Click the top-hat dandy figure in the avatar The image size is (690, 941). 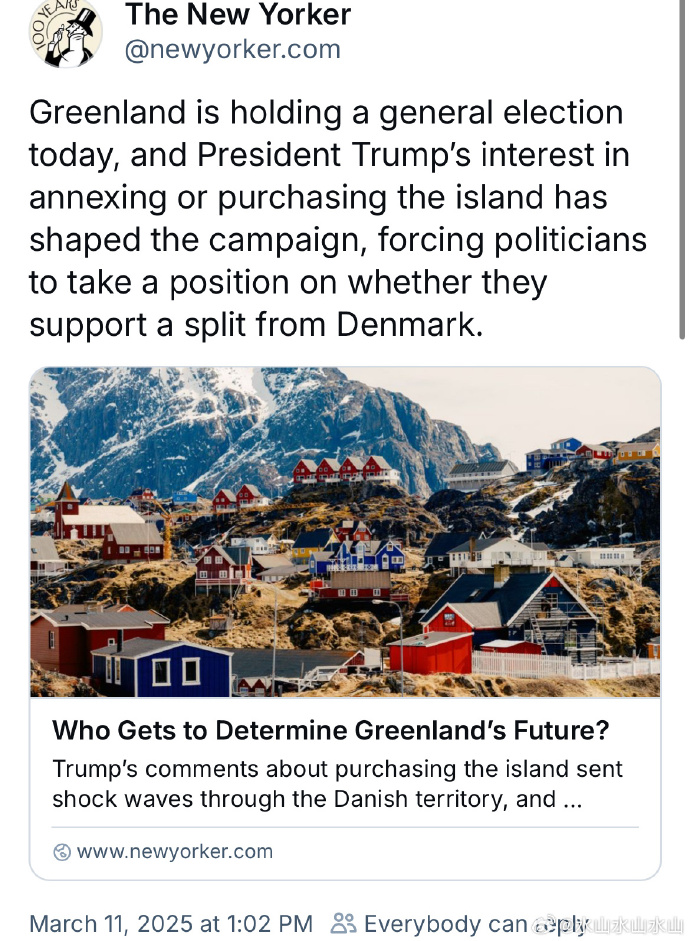72,37
